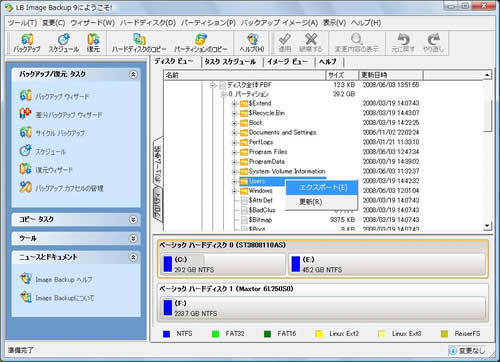Collapse the バックアップ/復元 タスク panel

pyautogui.click(x=133, y=74)
